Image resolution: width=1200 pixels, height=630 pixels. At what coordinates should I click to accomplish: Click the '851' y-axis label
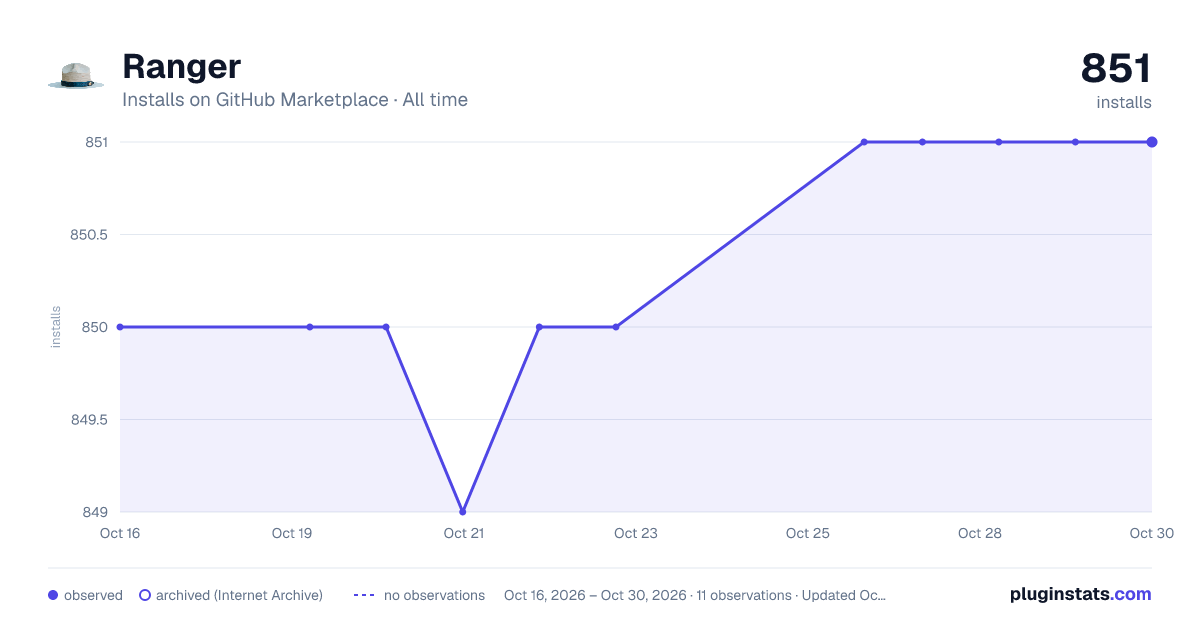coord(96,142)
